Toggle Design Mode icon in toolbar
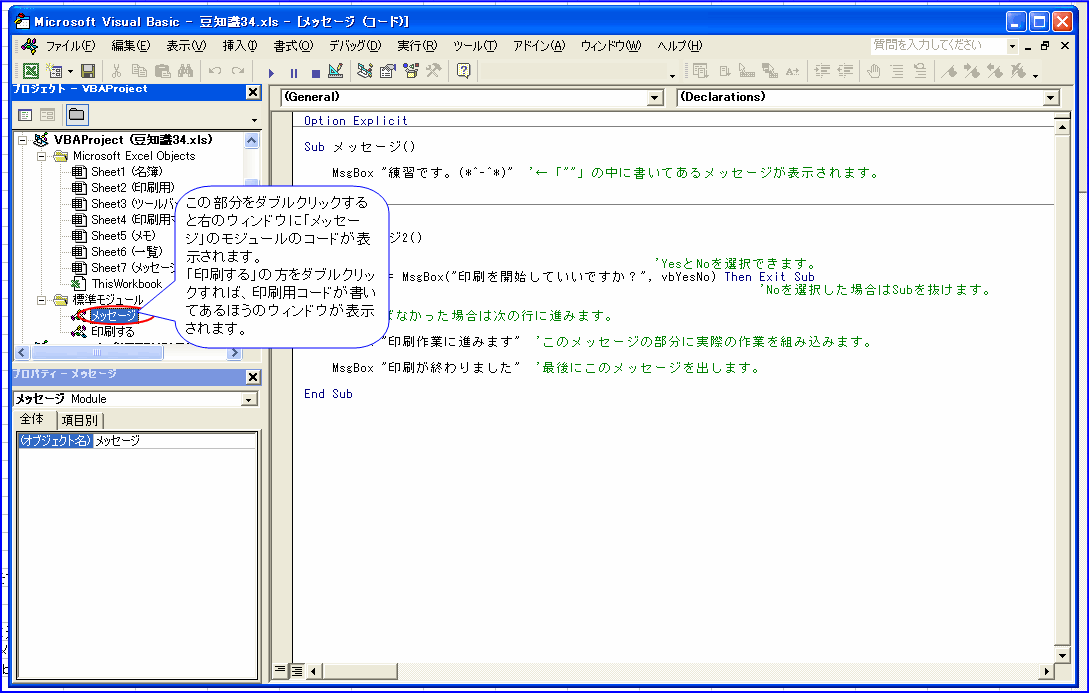 [335, 71]
